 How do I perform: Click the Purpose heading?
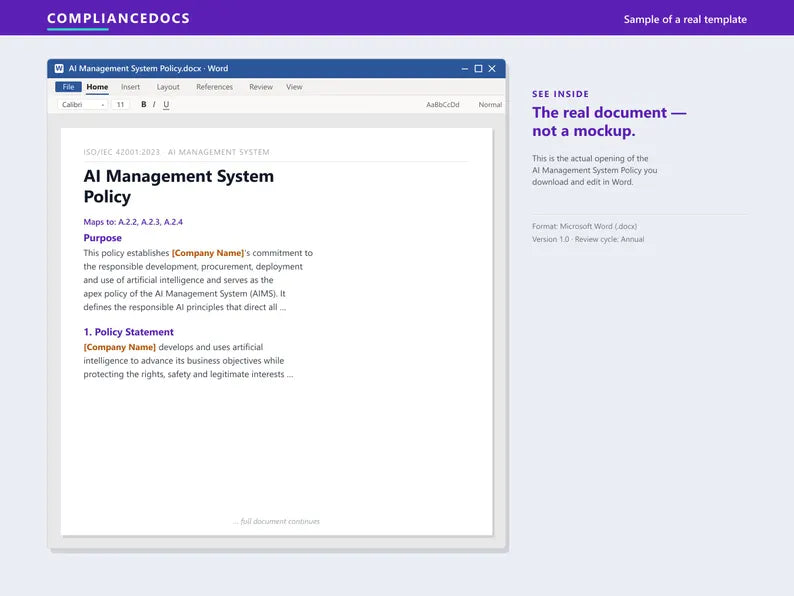(102, 237)
